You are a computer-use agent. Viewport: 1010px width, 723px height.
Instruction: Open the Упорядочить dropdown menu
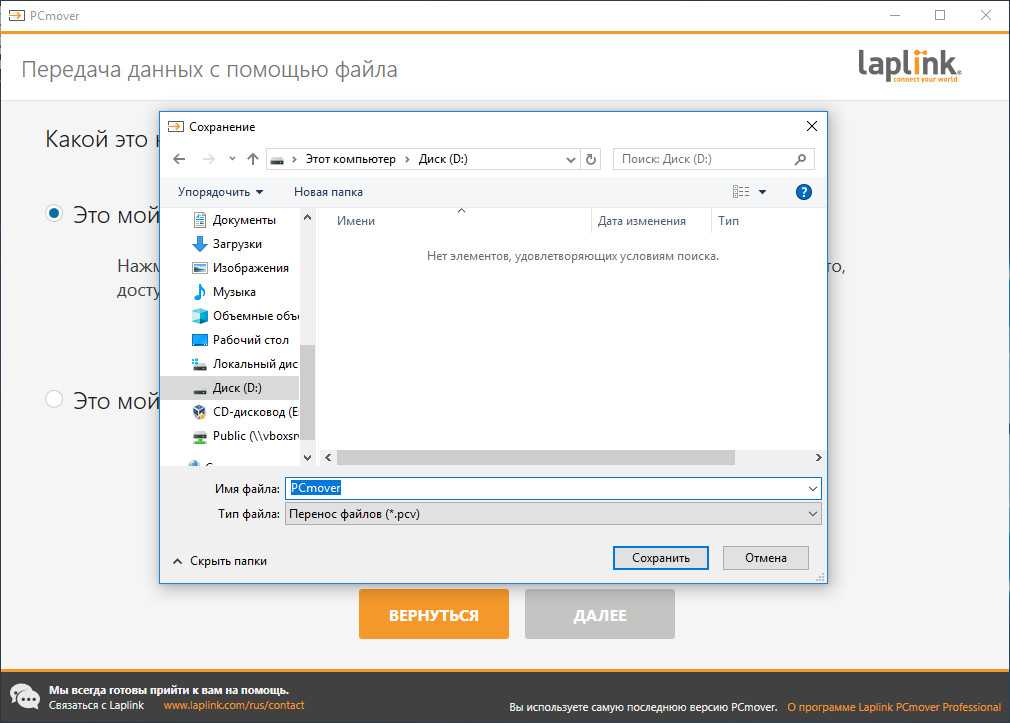pyautogui.click(x=220, y=192)
